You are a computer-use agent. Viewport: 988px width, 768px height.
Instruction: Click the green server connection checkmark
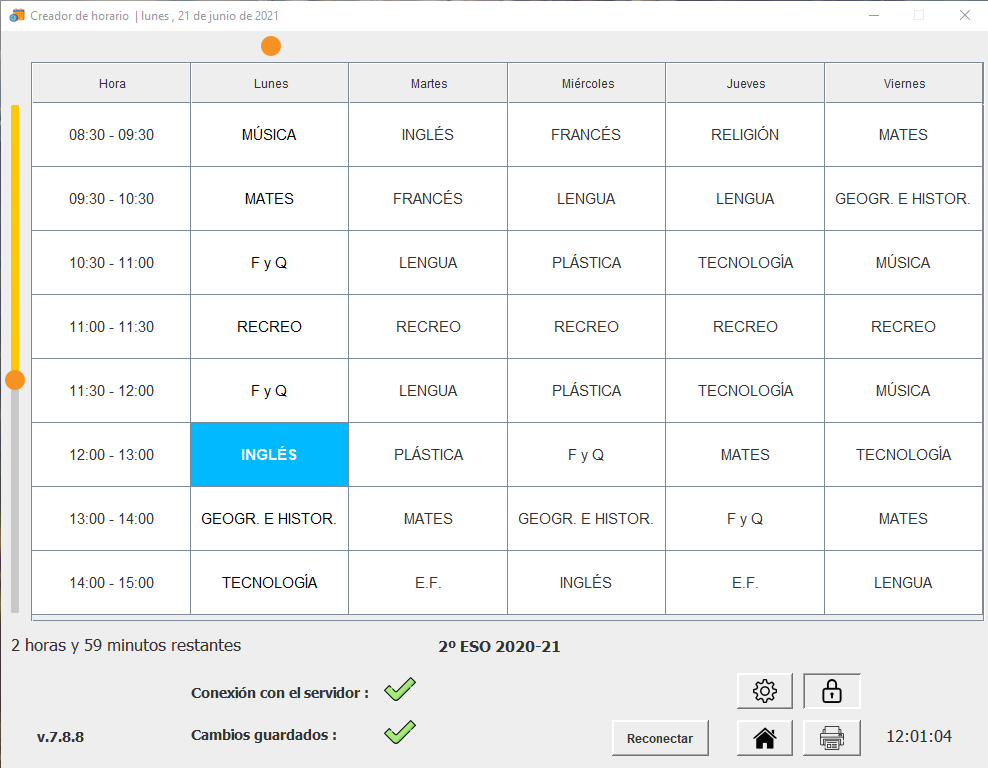click(399, 690)
